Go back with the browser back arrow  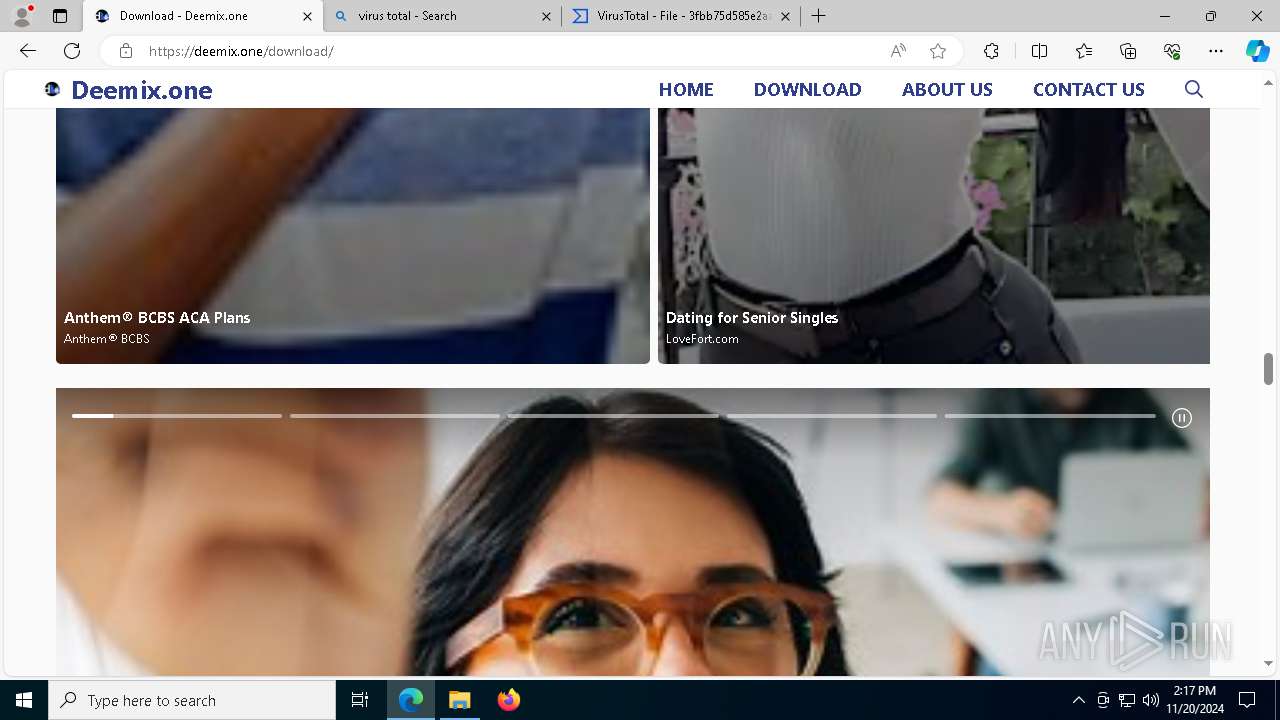pos(28,51)
